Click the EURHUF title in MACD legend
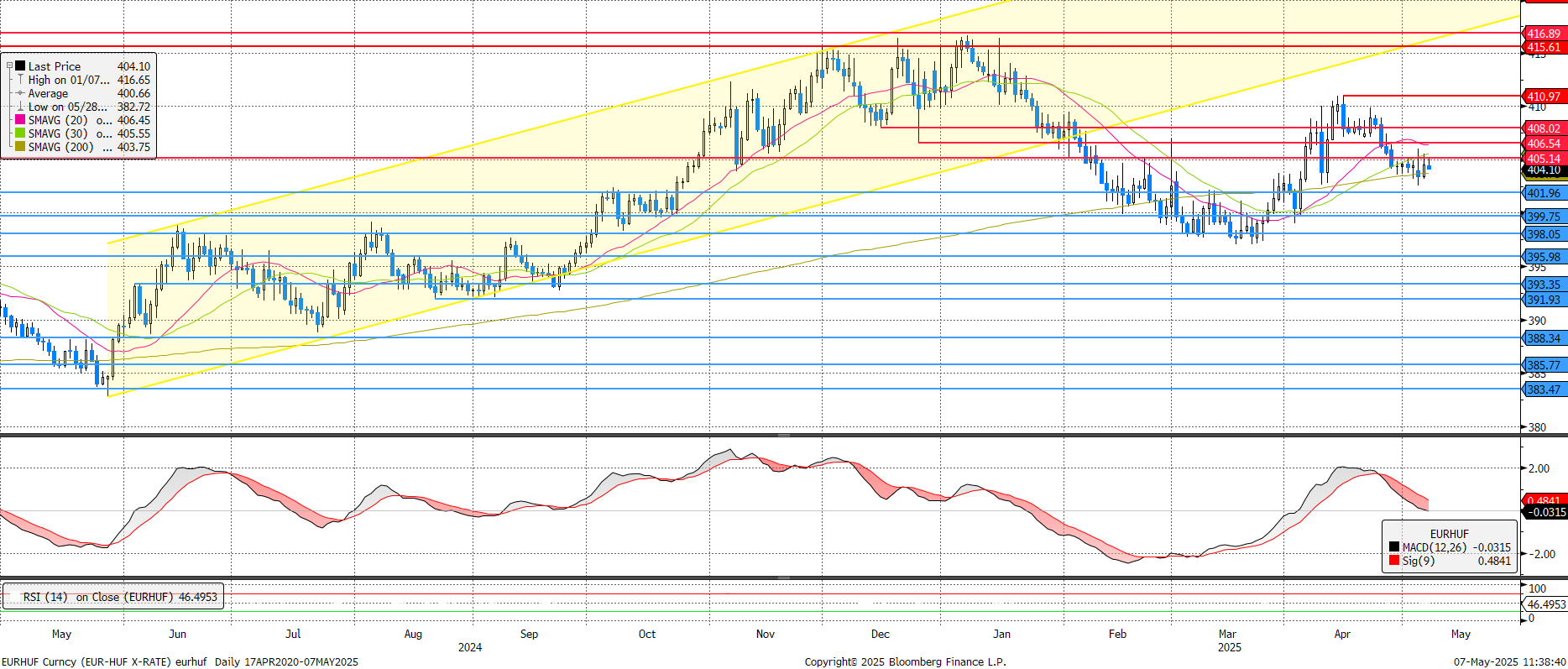 (1450, 534)
